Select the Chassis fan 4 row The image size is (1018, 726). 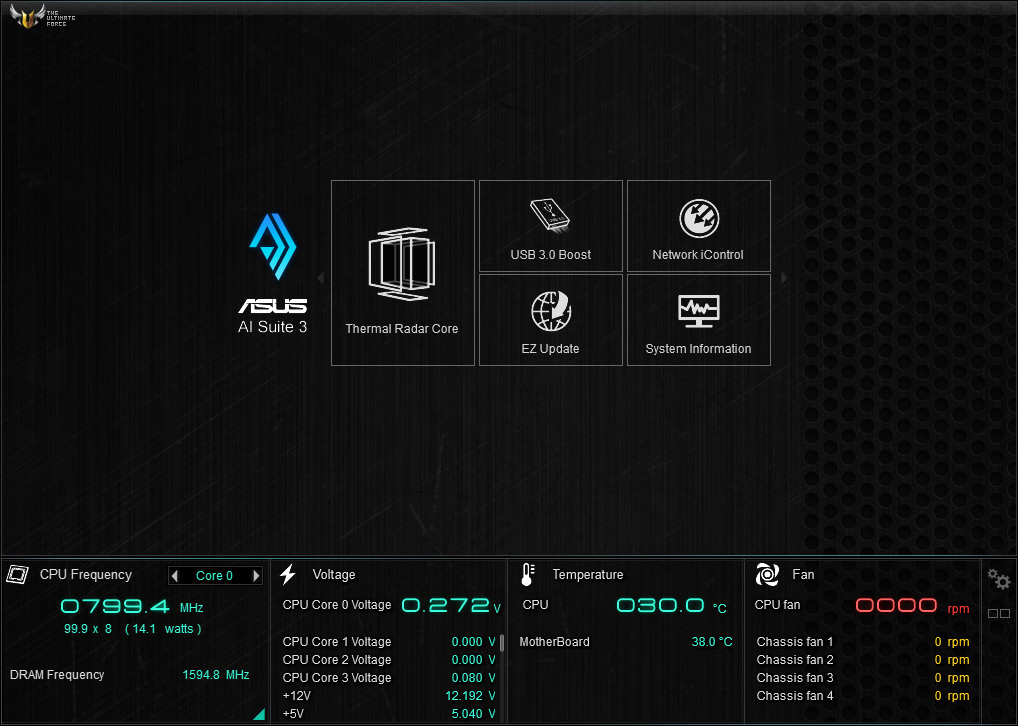pos(863,696)
